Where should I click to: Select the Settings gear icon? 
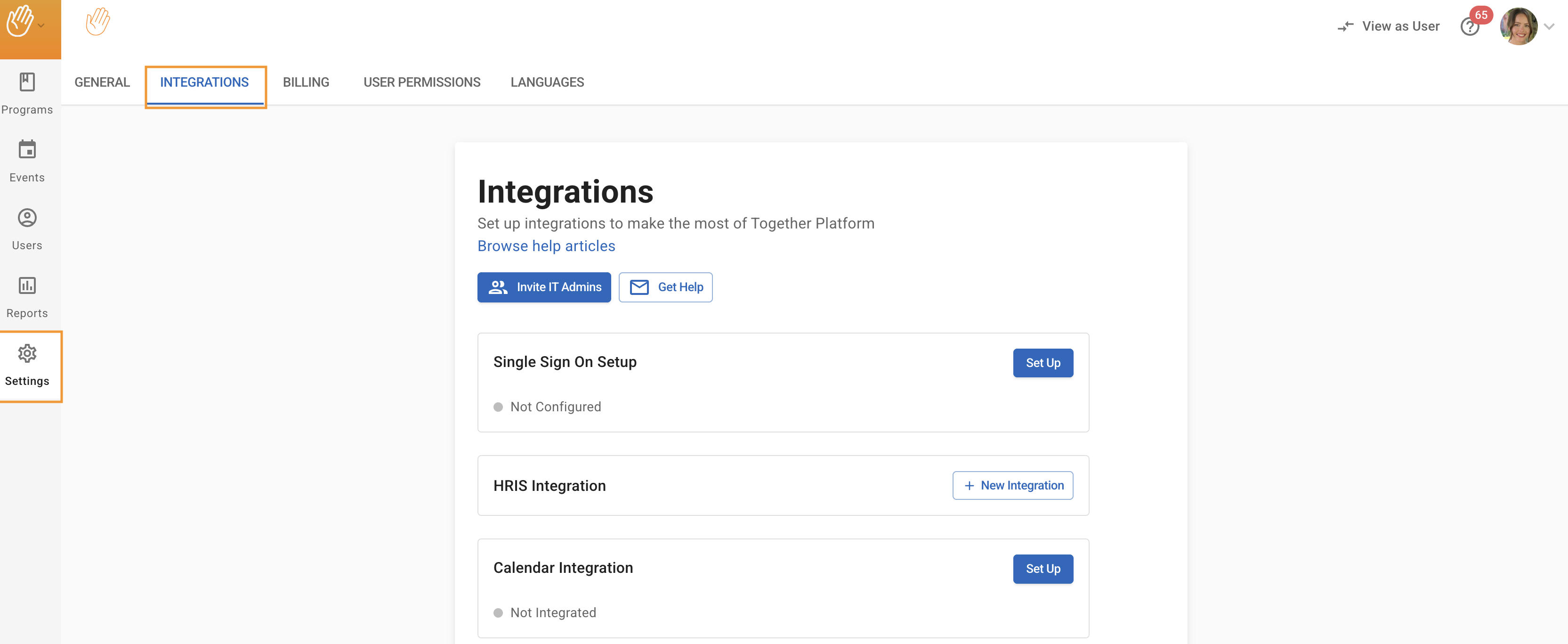point(27,353)
